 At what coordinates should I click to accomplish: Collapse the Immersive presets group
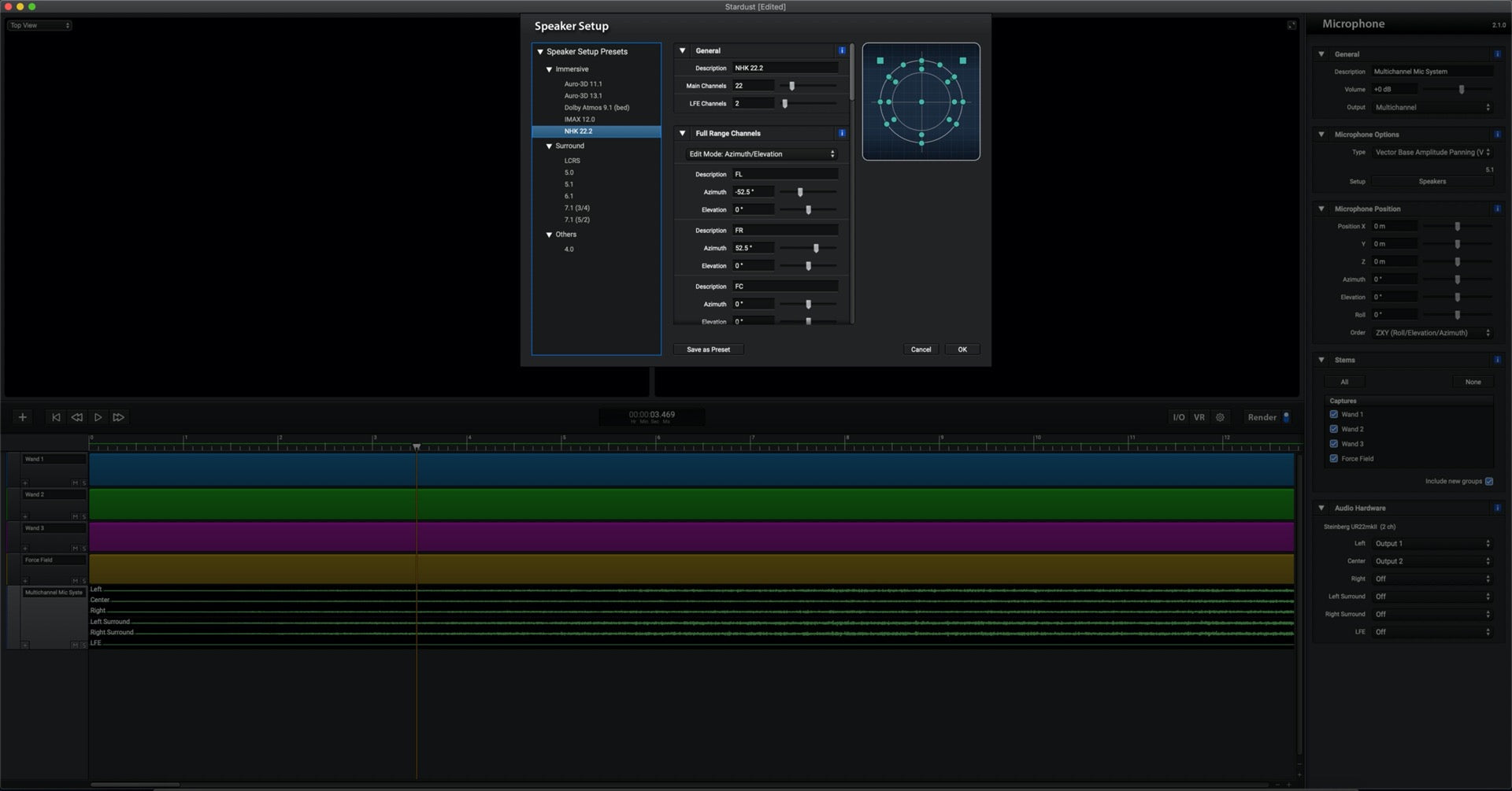pyautogui.click(x=549, y=69)
